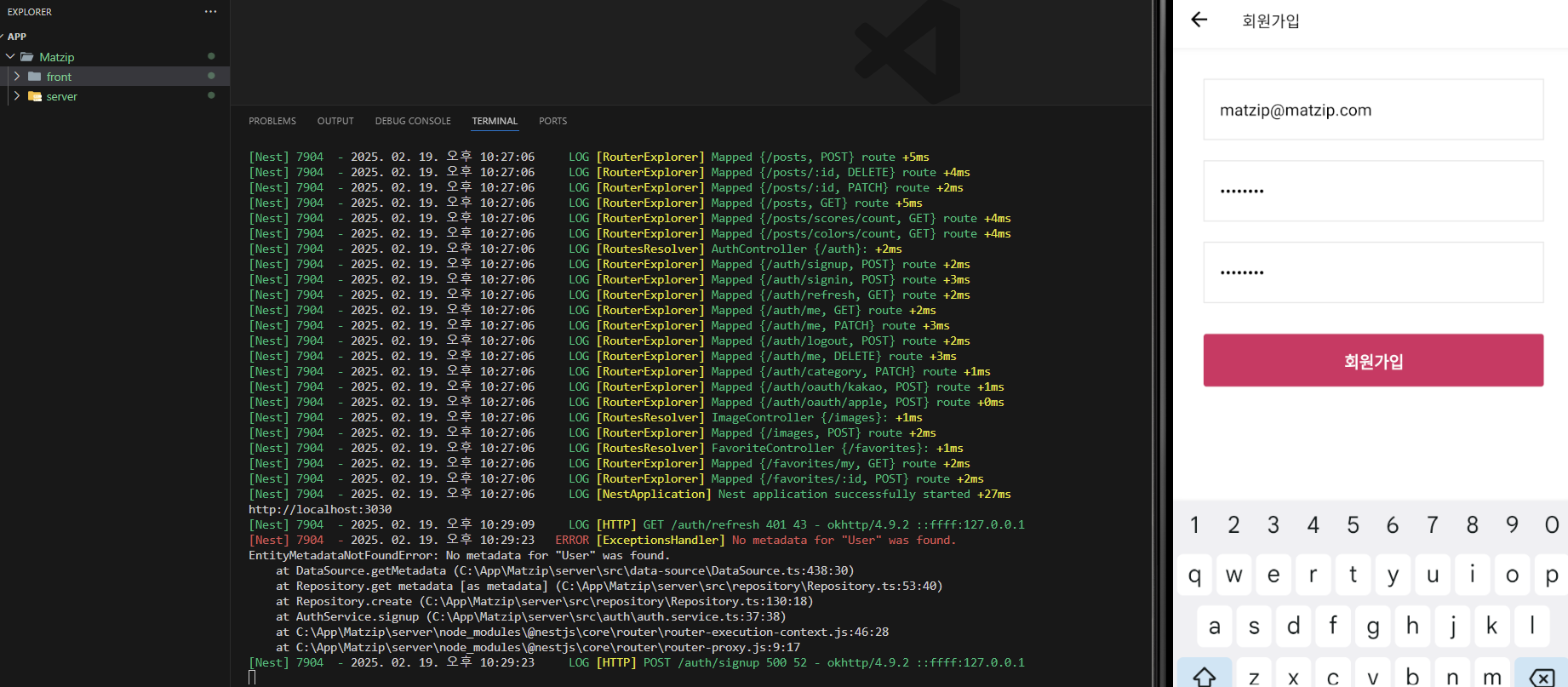The image size is (1568, 687).
Task: Open the PORTS tab
Action: tap(552, 121)
